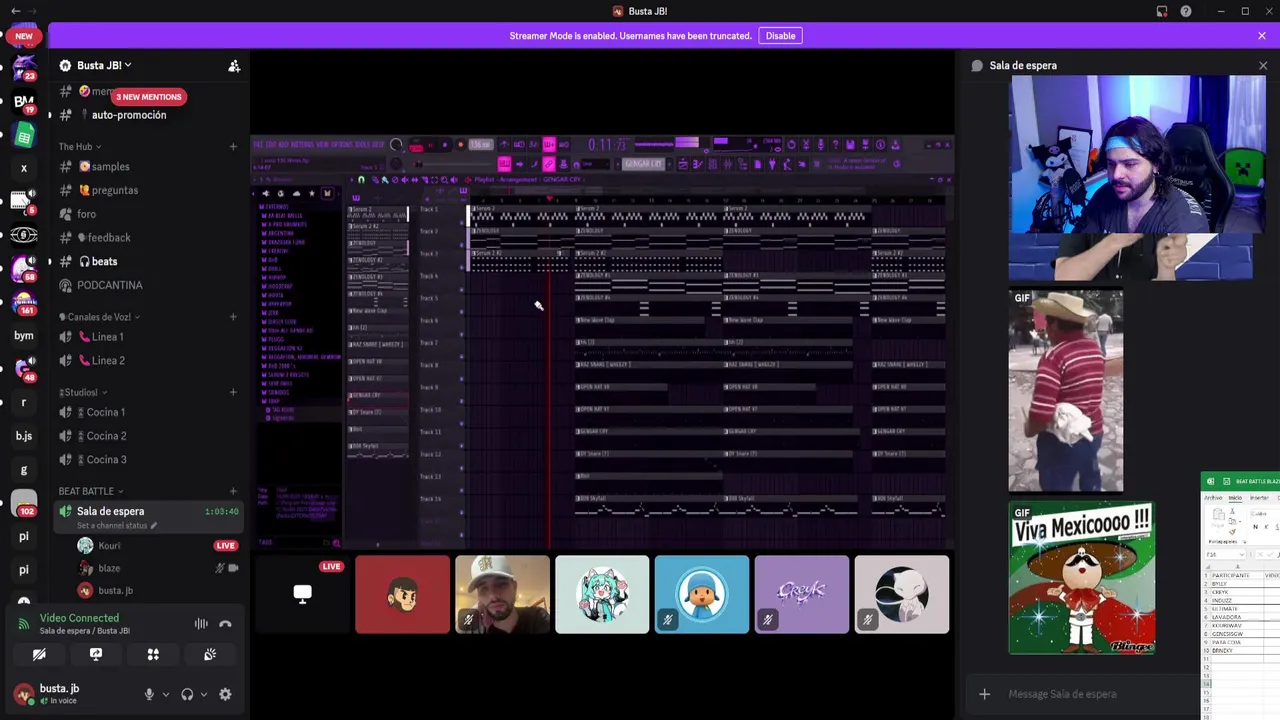Viewport: 1280px width, 720px height.
Task: Select the LIVE stream participant tile
Action: coord(302,594)
